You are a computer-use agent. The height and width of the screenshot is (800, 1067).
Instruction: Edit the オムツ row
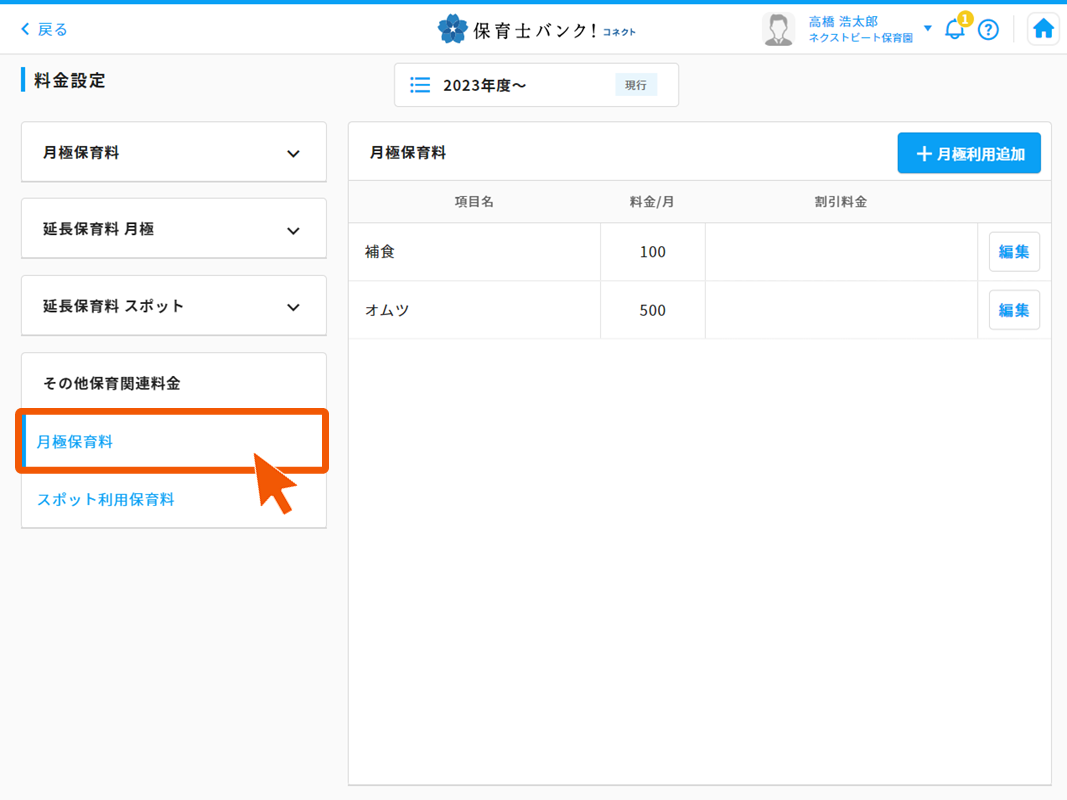pyautogui.click(x=1014, y=310)
